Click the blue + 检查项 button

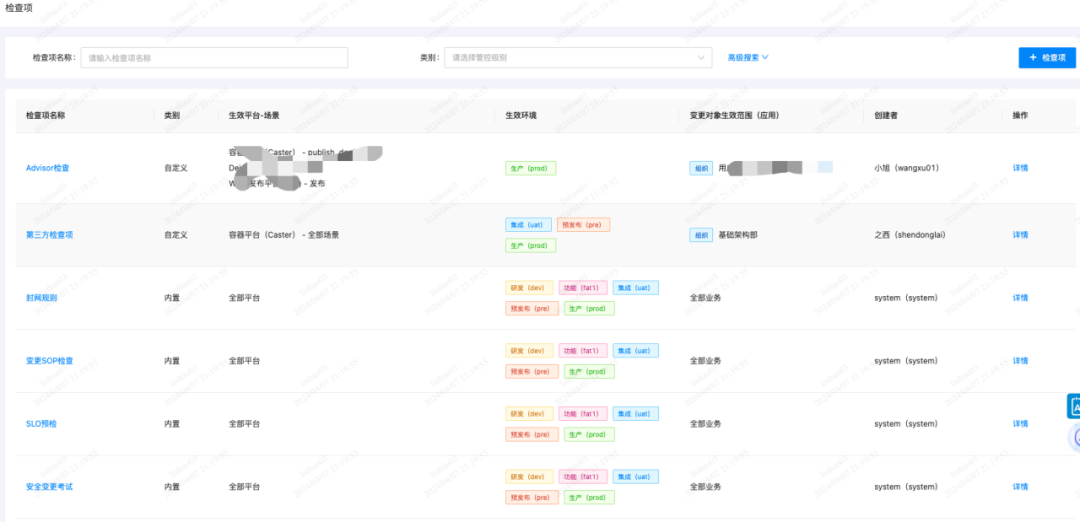(x=1047, y=58)
